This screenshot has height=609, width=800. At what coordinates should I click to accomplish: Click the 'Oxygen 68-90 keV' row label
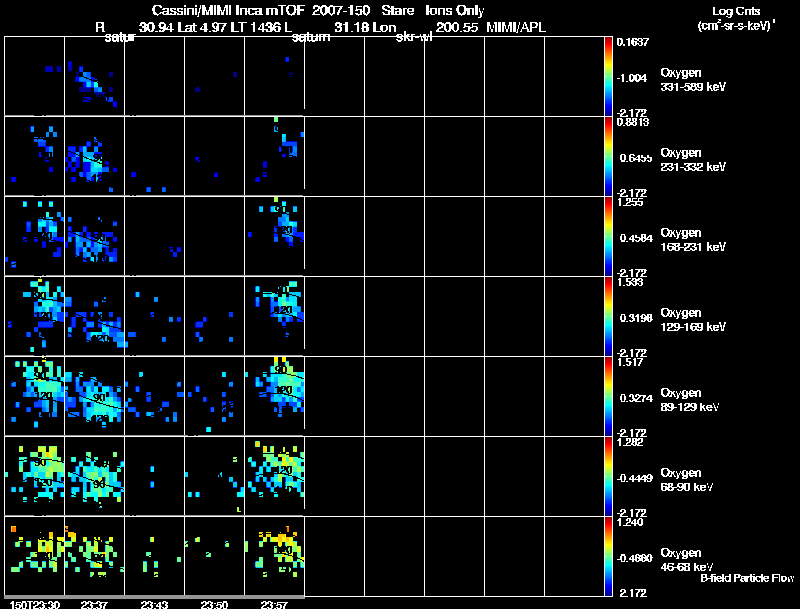(x=687, y=480)
